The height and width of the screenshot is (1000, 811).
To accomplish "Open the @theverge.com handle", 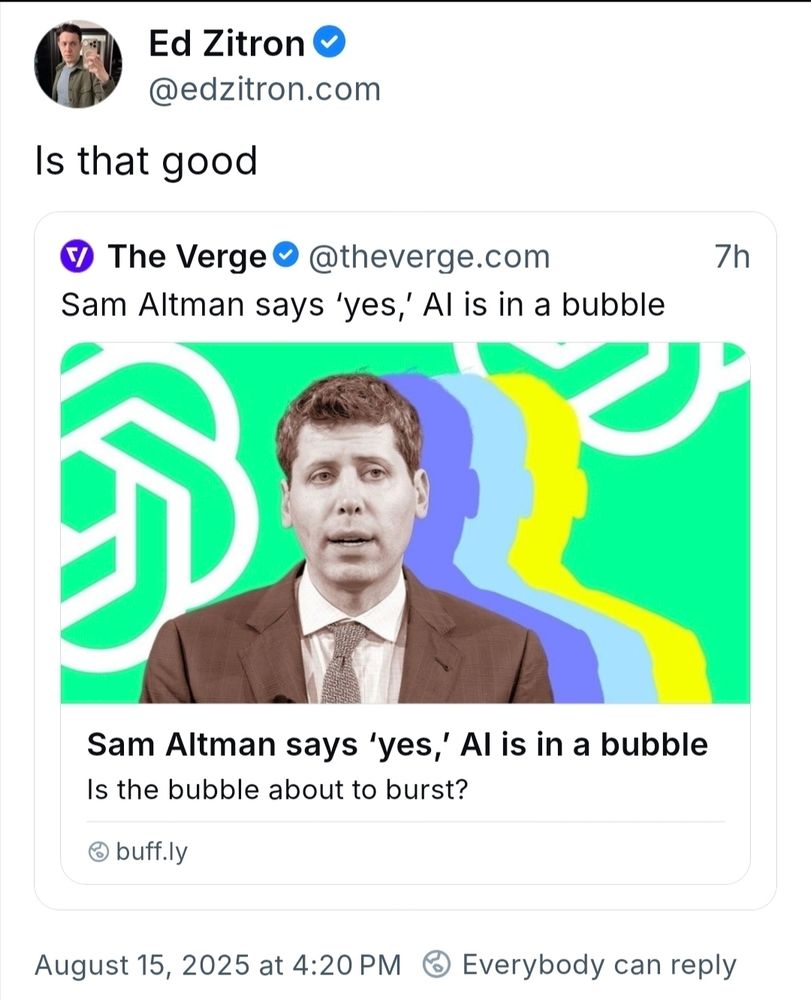I will coord(429,257).
